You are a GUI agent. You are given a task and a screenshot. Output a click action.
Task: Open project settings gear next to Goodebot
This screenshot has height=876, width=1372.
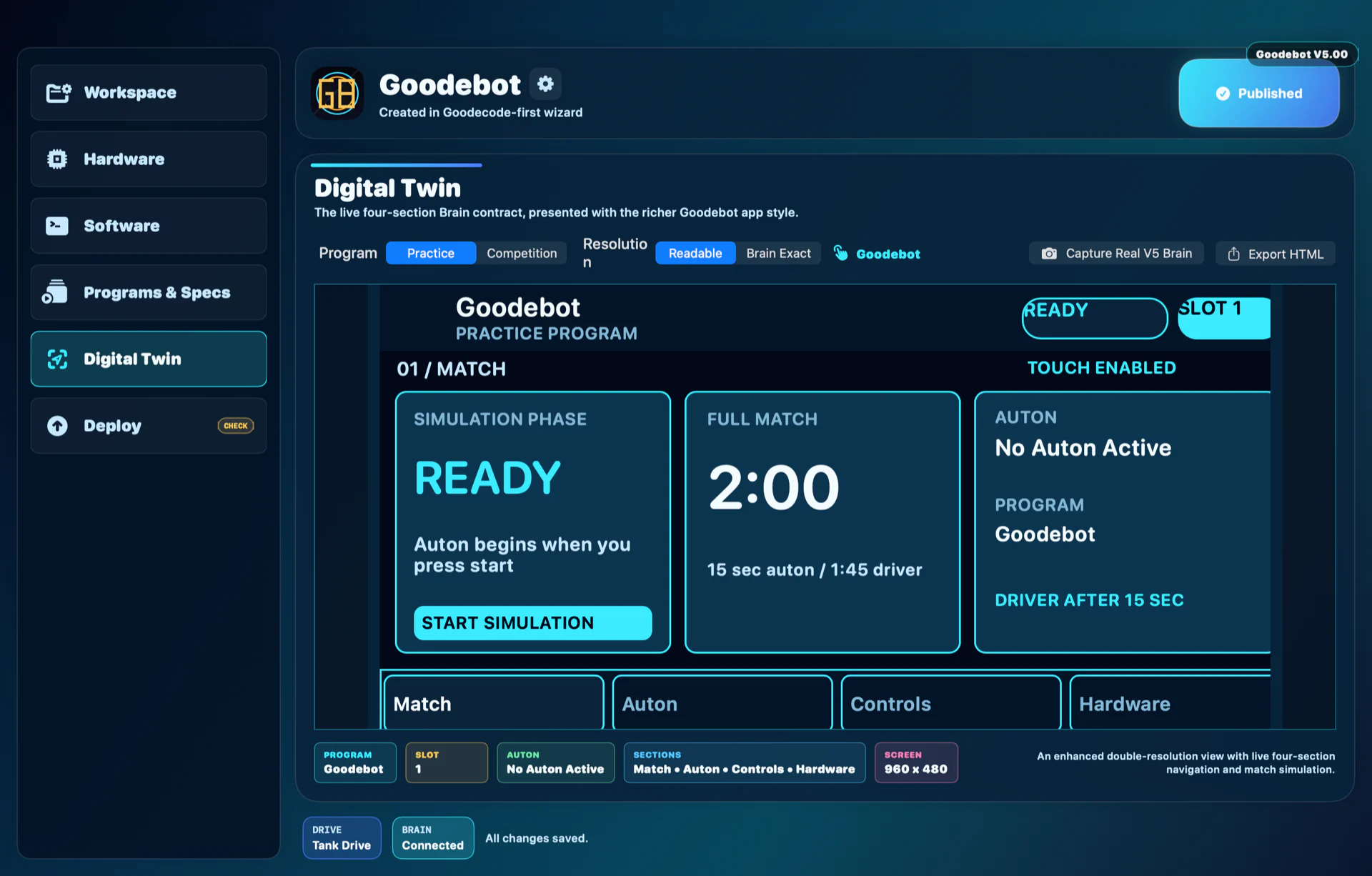pos(545,84)
